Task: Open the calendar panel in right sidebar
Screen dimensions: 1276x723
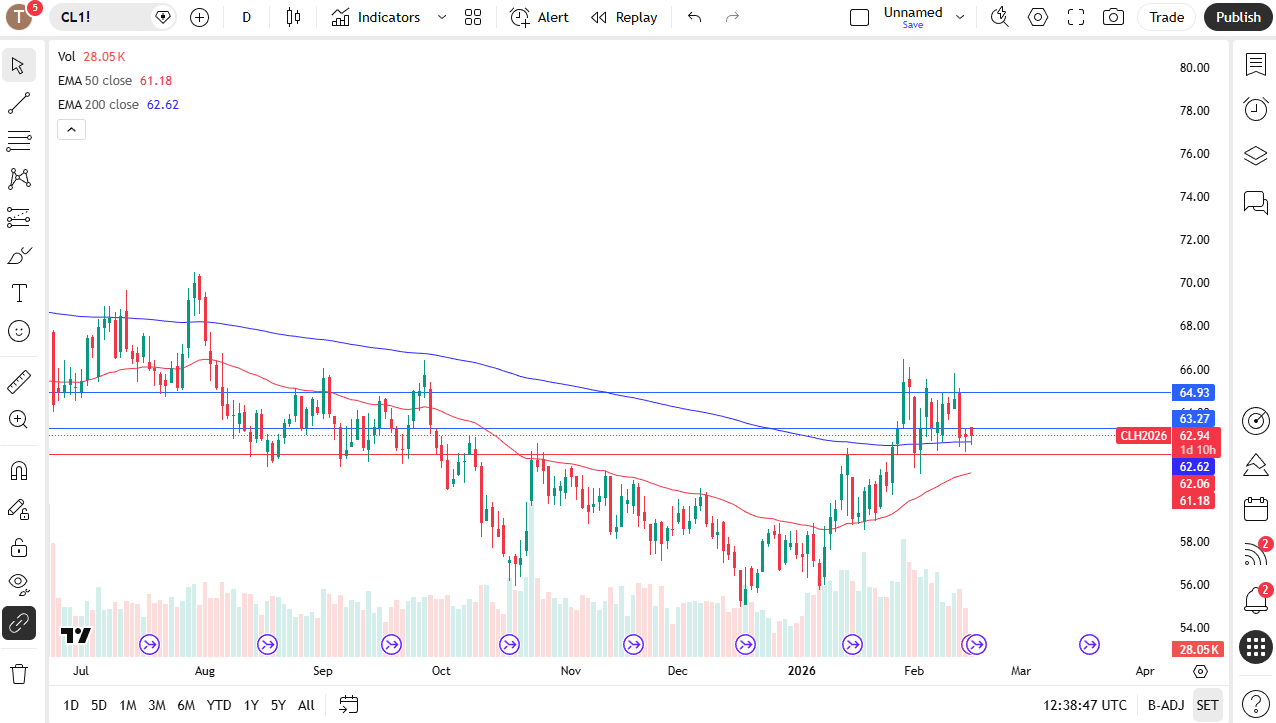Action: (x=1256, y=510)
